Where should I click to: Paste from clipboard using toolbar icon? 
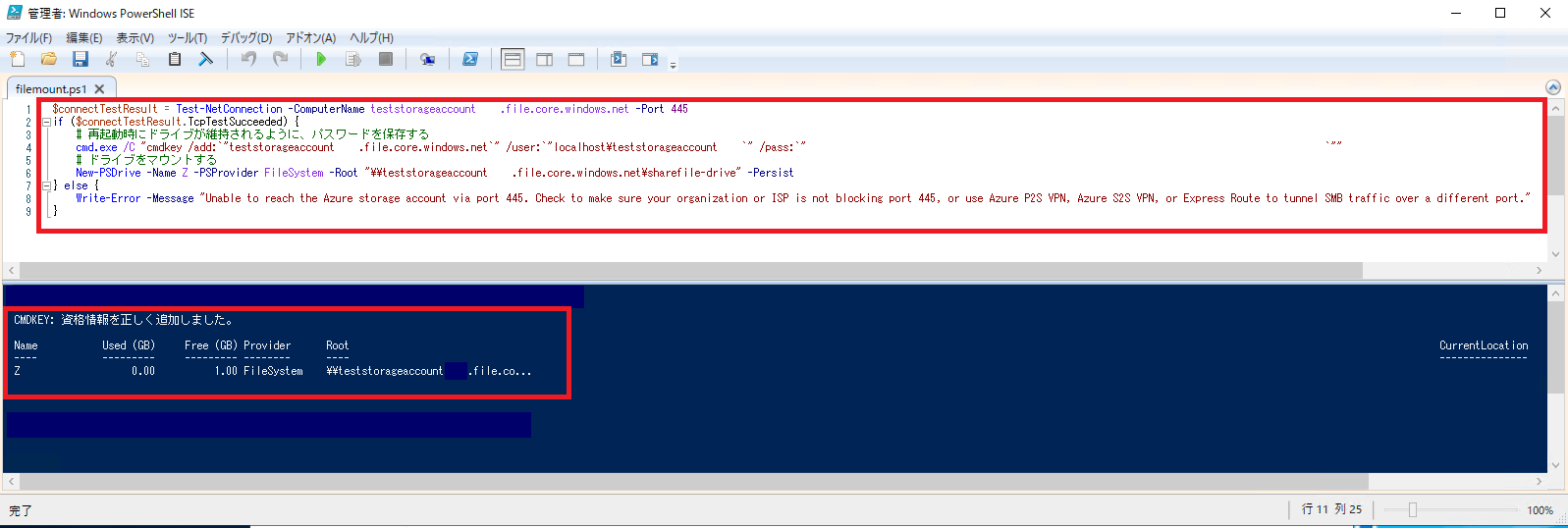point(175,60)
